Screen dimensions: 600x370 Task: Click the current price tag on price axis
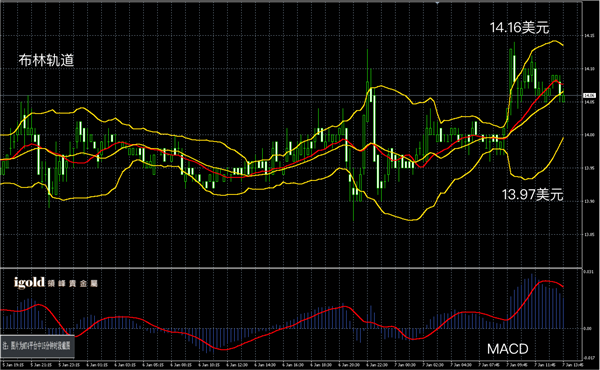tap(589, 95)
